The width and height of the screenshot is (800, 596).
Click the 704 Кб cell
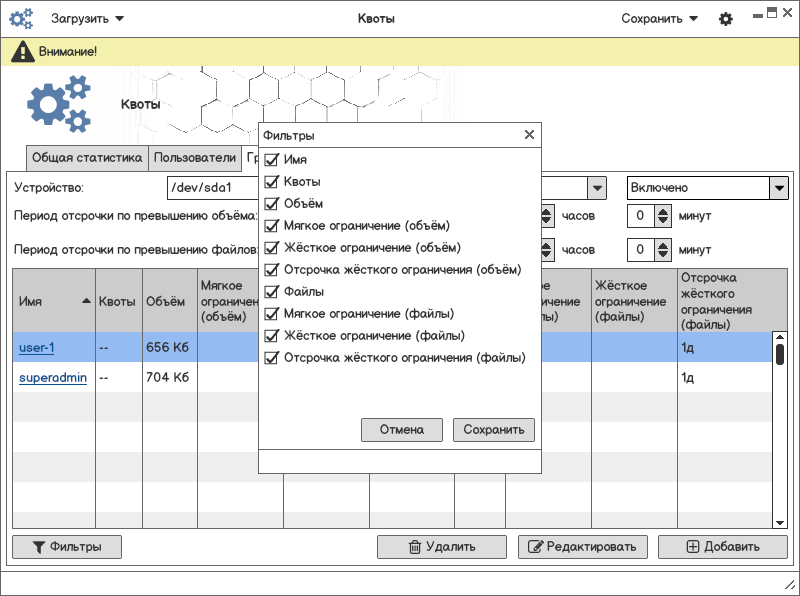coord(170,378)
